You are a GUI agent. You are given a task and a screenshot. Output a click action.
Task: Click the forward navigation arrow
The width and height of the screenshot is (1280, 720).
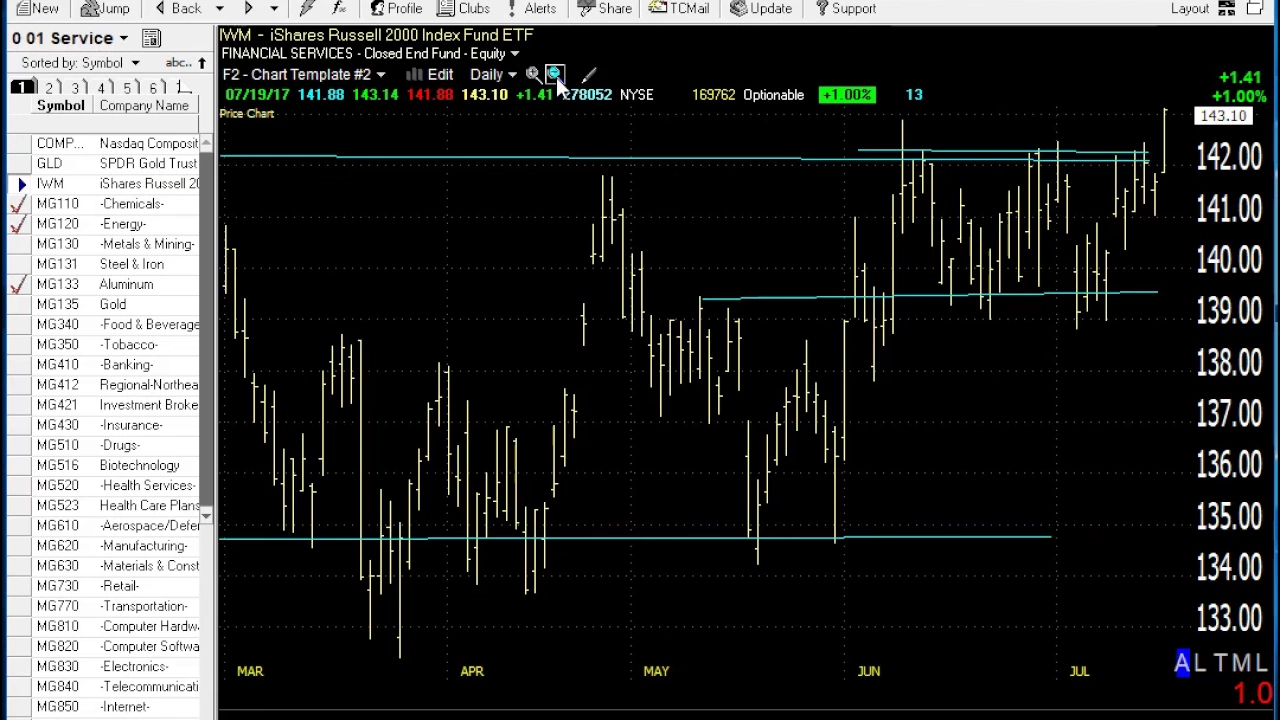248,9
